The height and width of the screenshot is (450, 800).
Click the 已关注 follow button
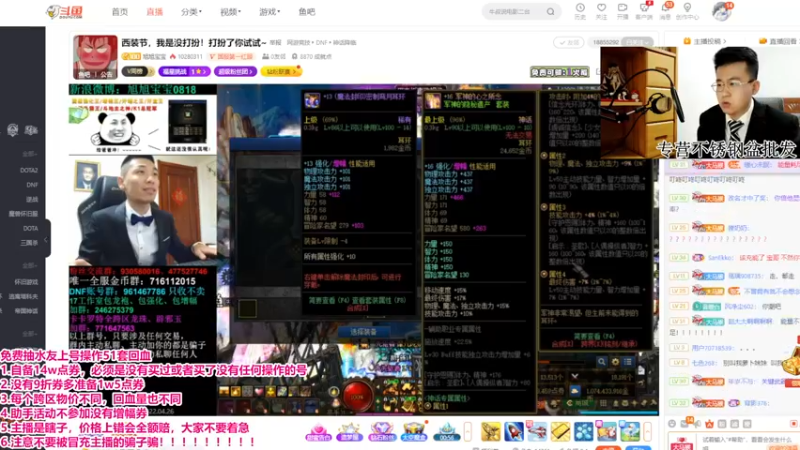638,42
